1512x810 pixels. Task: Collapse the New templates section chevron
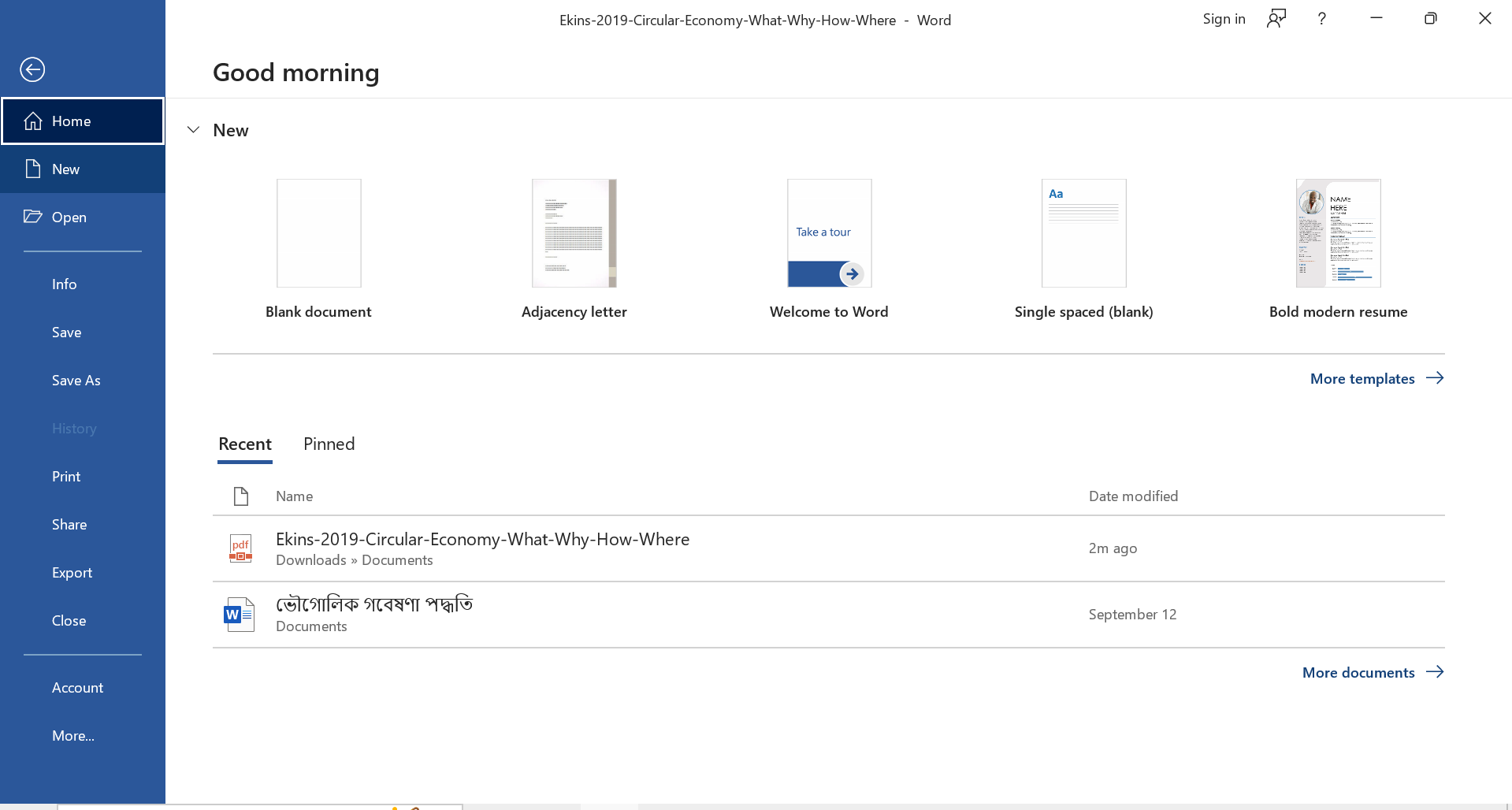tap(193, 130)
